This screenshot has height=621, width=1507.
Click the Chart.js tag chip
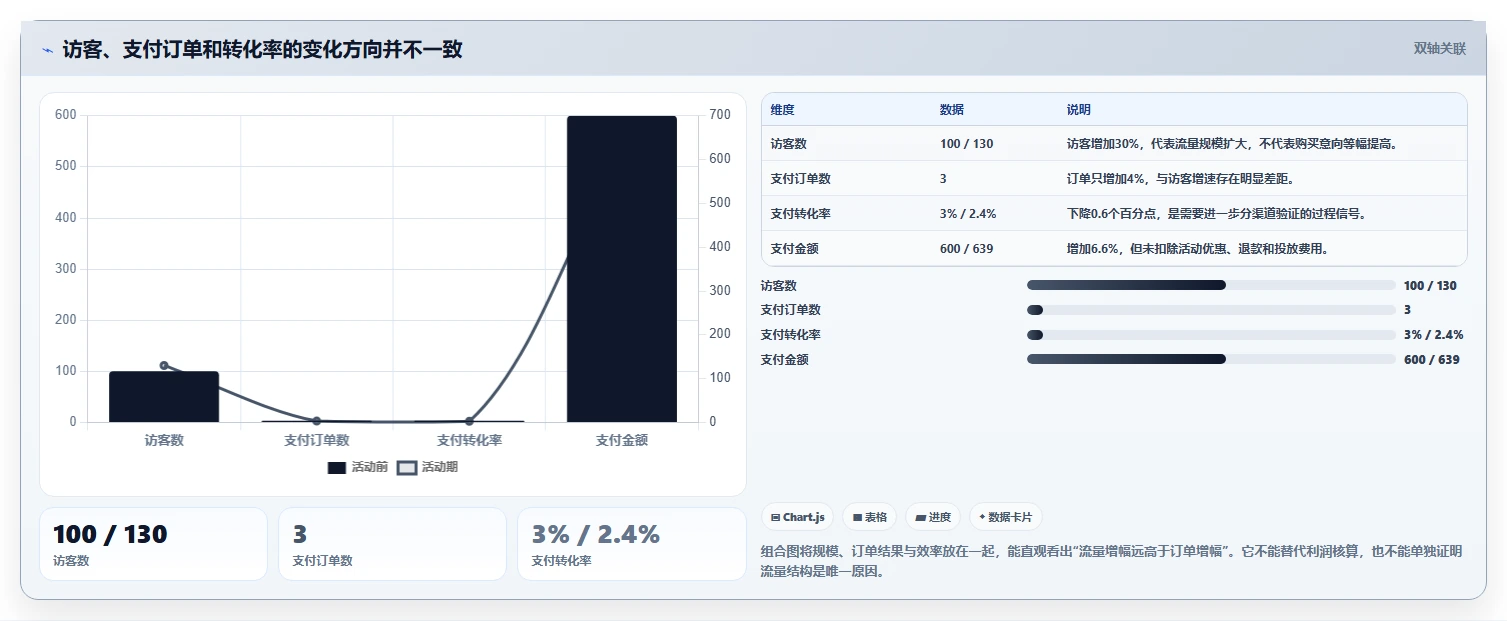[x=798, y=517]
